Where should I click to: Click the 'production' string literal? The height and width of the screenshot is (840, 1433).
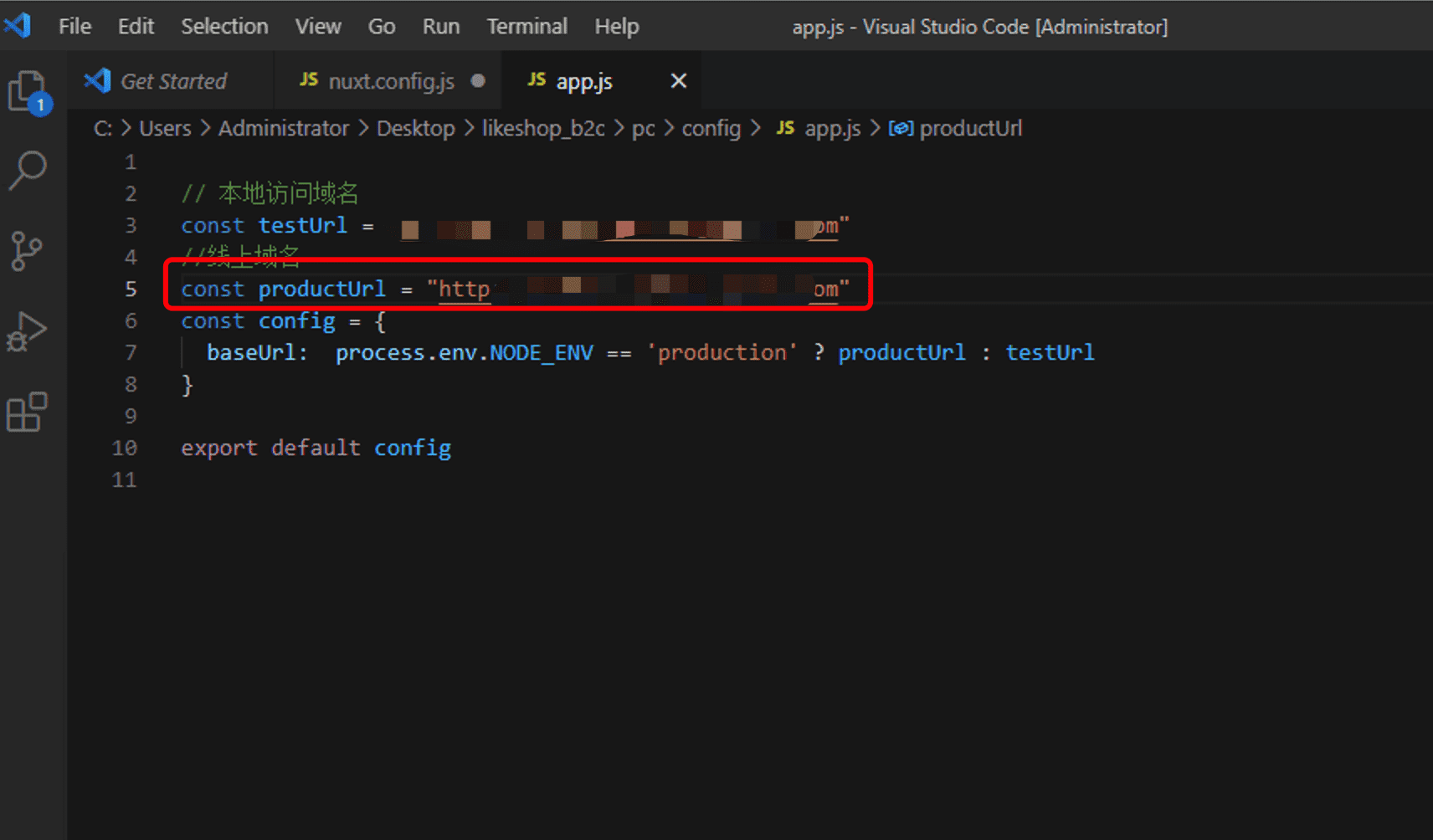click(x=722, y=353)
